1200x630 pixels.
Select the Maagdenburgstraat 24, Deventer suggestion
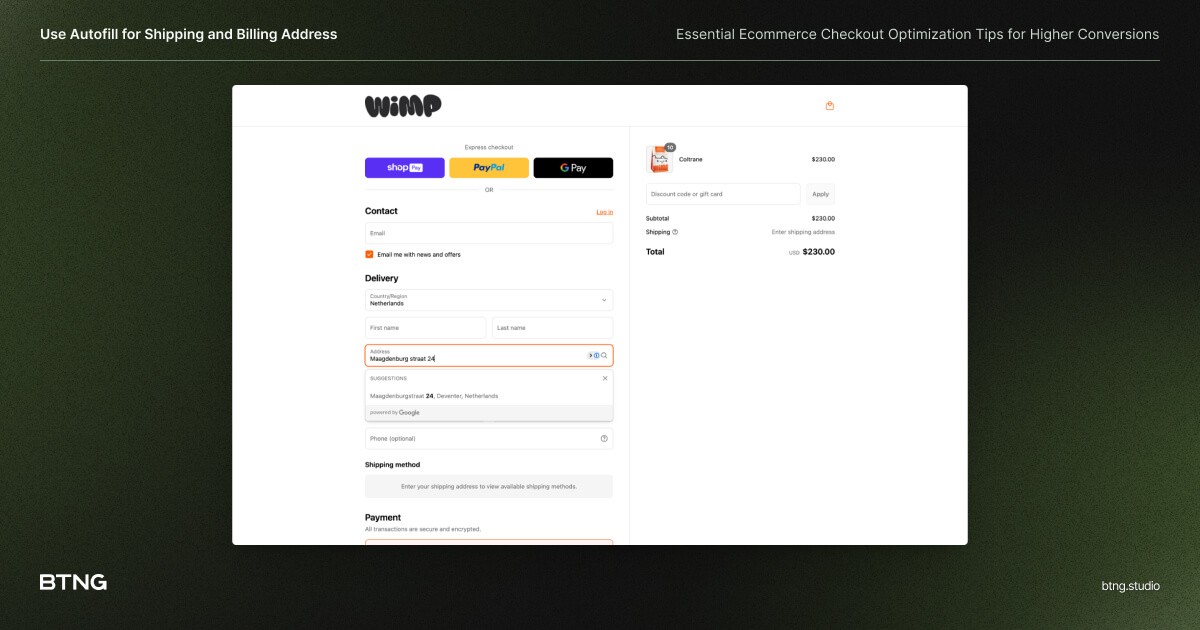pyautogui.click(x=489, y=396)
